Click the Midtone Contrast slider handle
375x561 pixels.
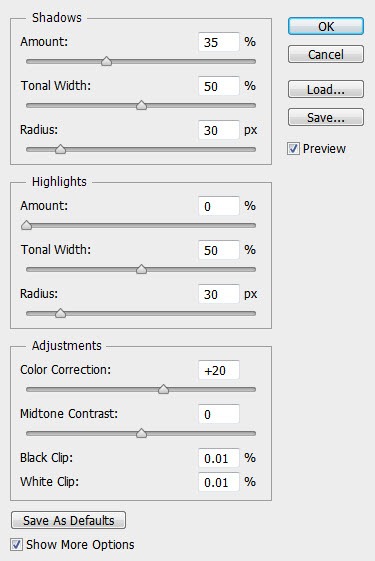point(141,433)
